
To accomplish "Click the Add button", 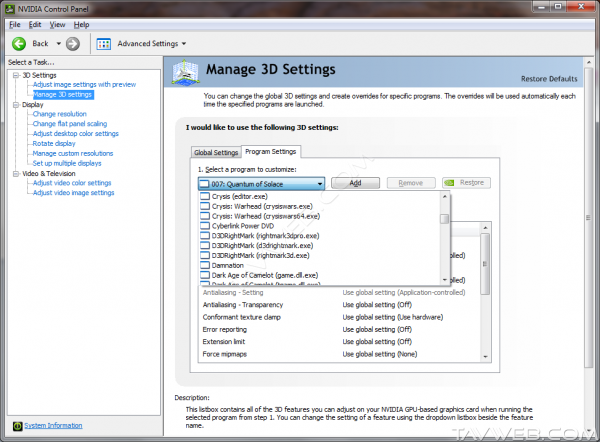I will 355,183.
